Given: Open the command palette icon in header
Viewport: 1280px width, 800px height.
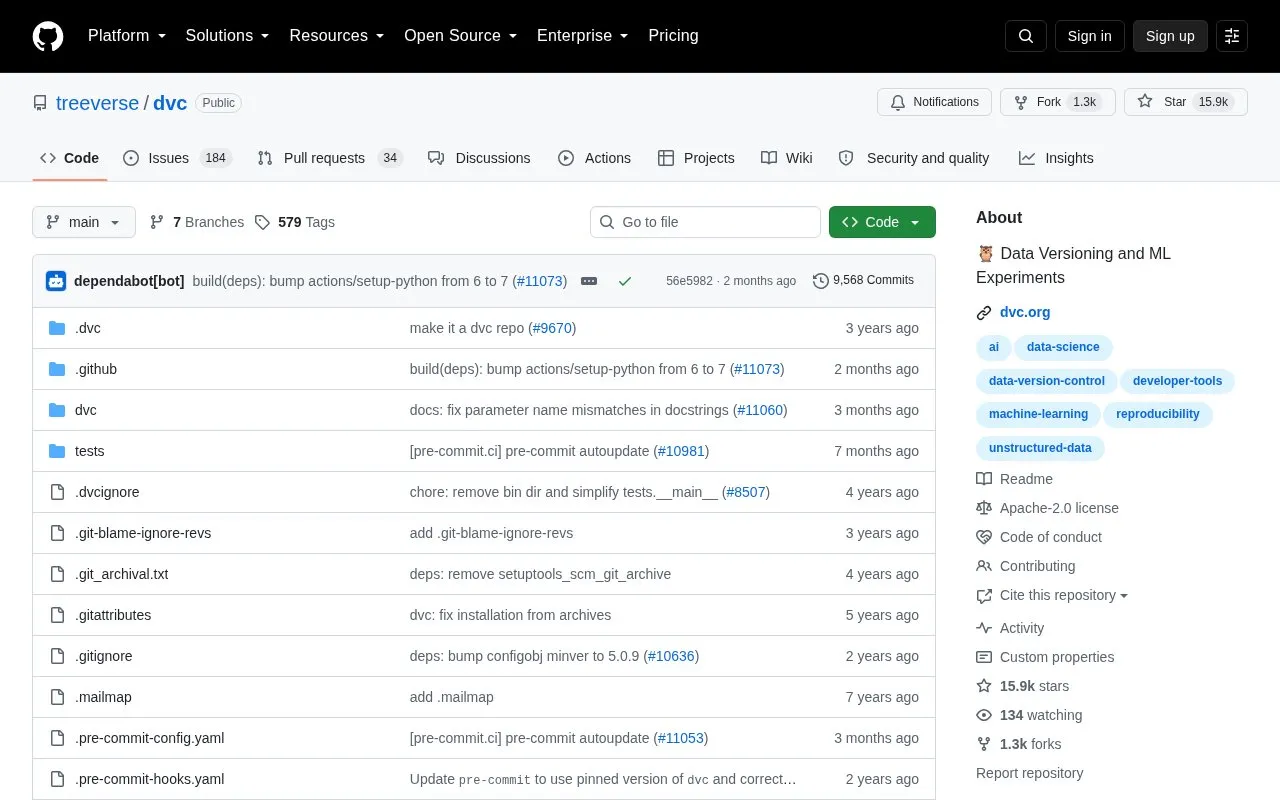Looking at the screenshot, I should pos(1232,36).
